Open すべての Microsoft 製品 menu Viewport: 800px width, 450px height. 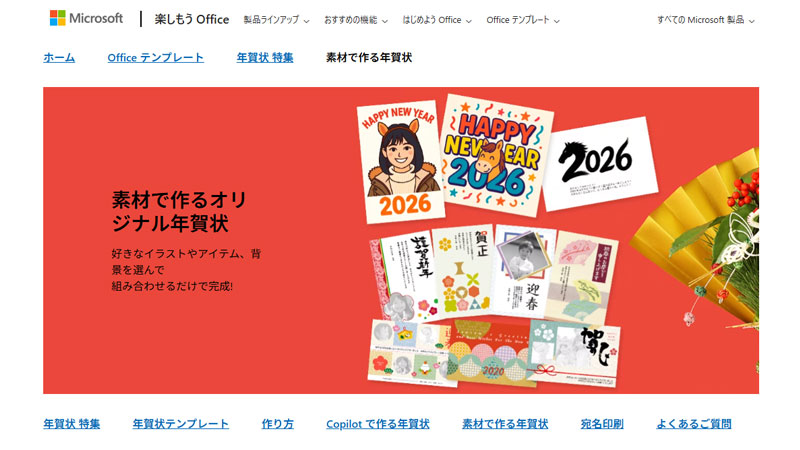click(706, 20)
